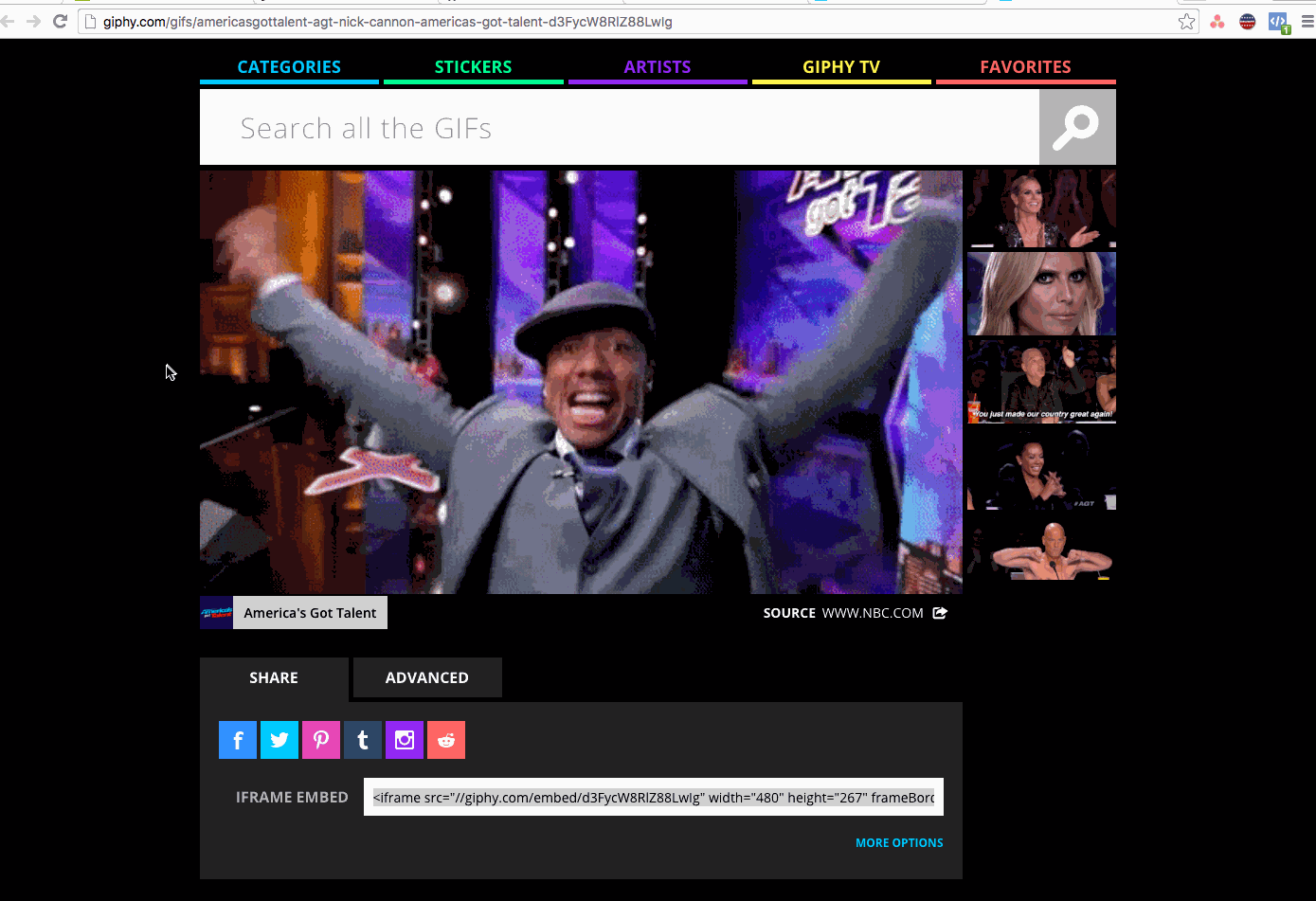Share the GIF on Reddit
The height and width of the screenshot is (901, 1316).
446,740
